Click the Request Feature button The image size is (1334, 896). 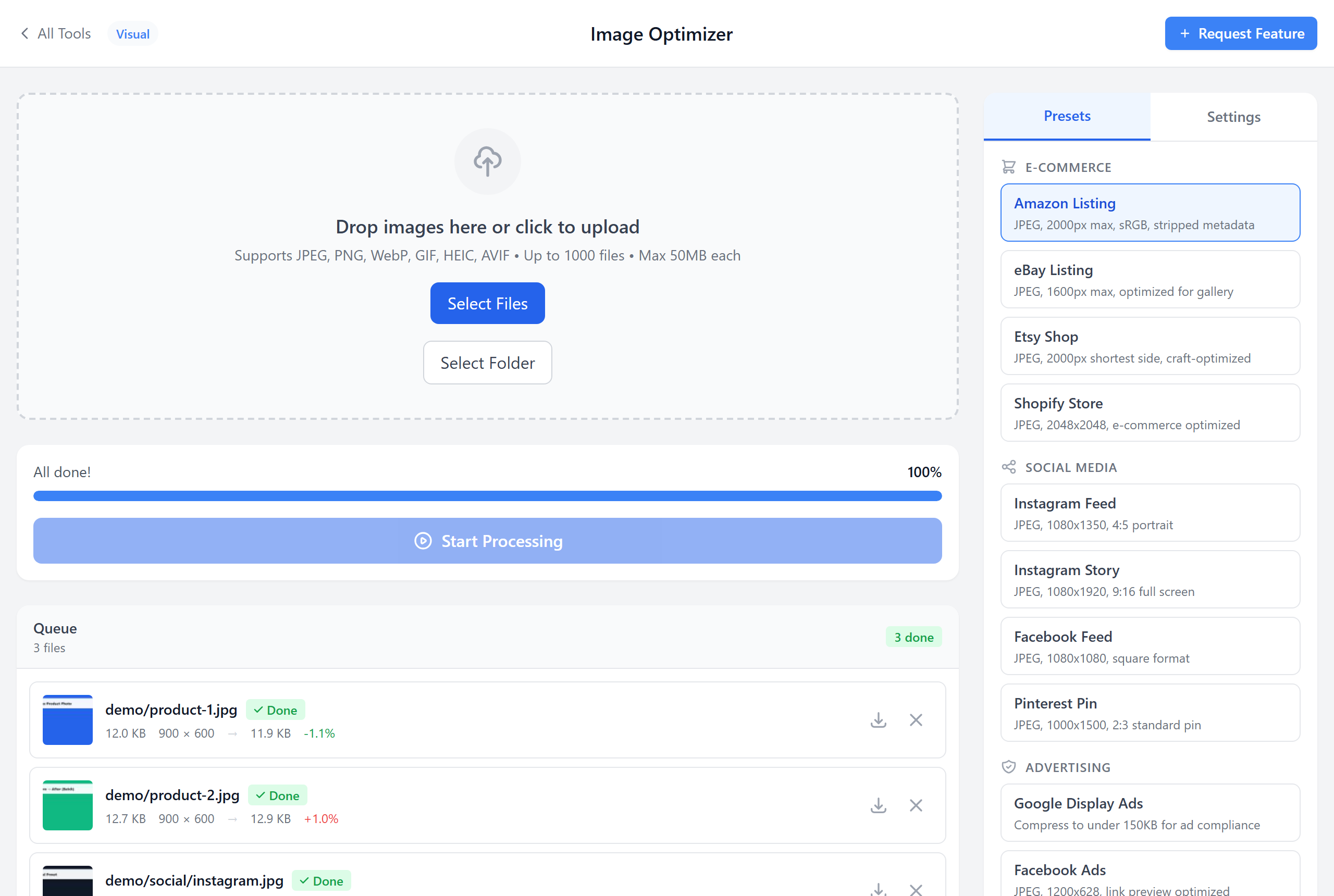click(x=1240, y=33)
